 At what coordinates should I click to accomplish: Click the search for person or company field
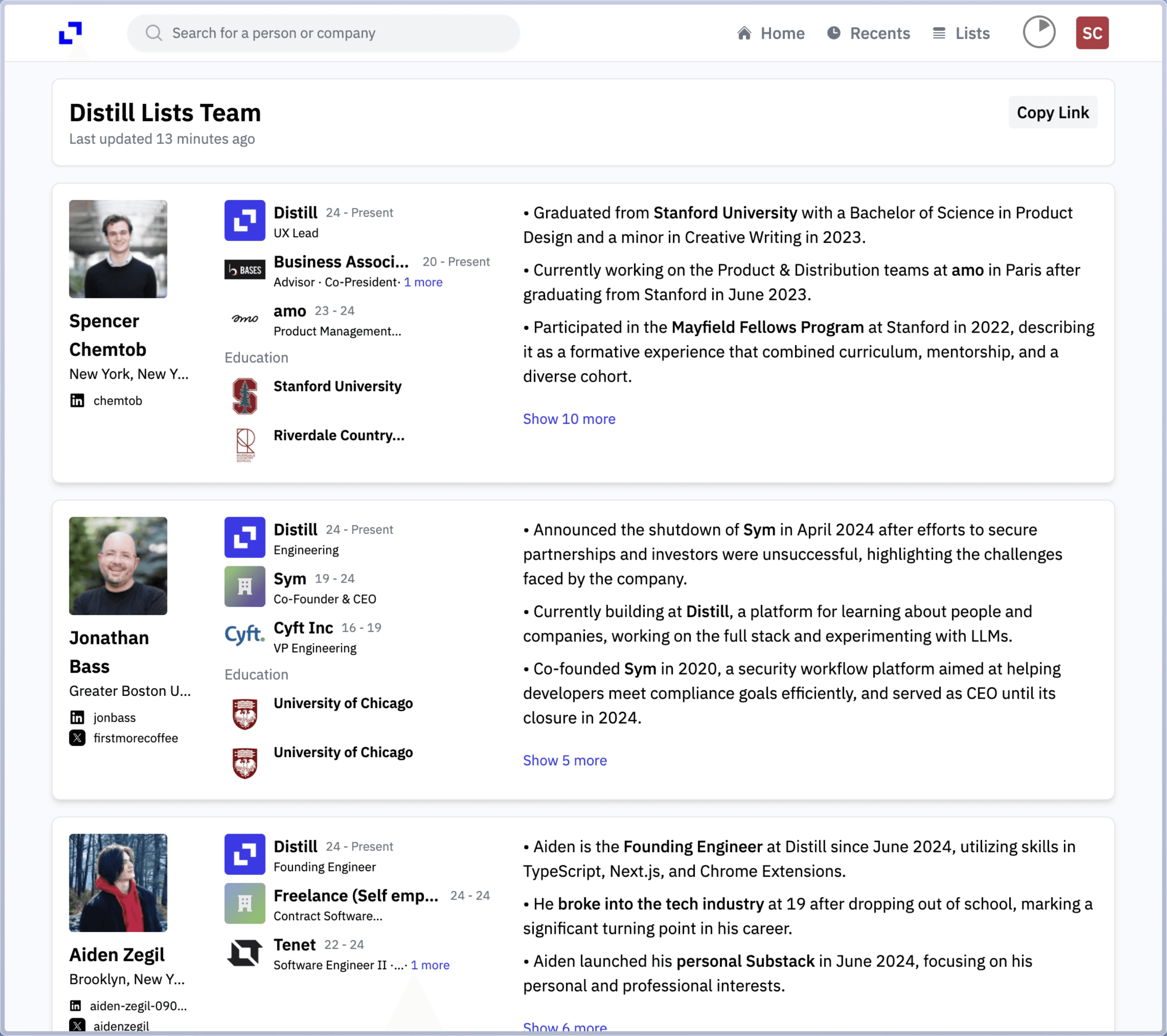(323, 33)
